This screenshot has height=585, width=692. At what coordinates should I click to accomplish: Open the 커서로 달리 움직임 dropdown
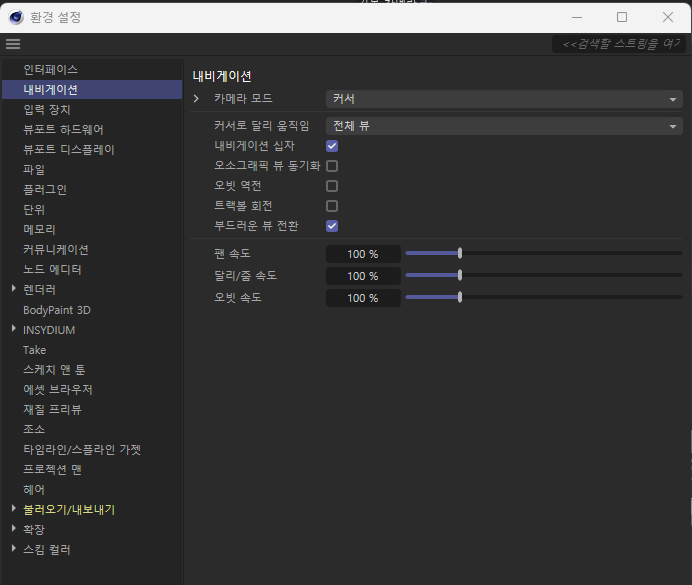coord(504,126)
